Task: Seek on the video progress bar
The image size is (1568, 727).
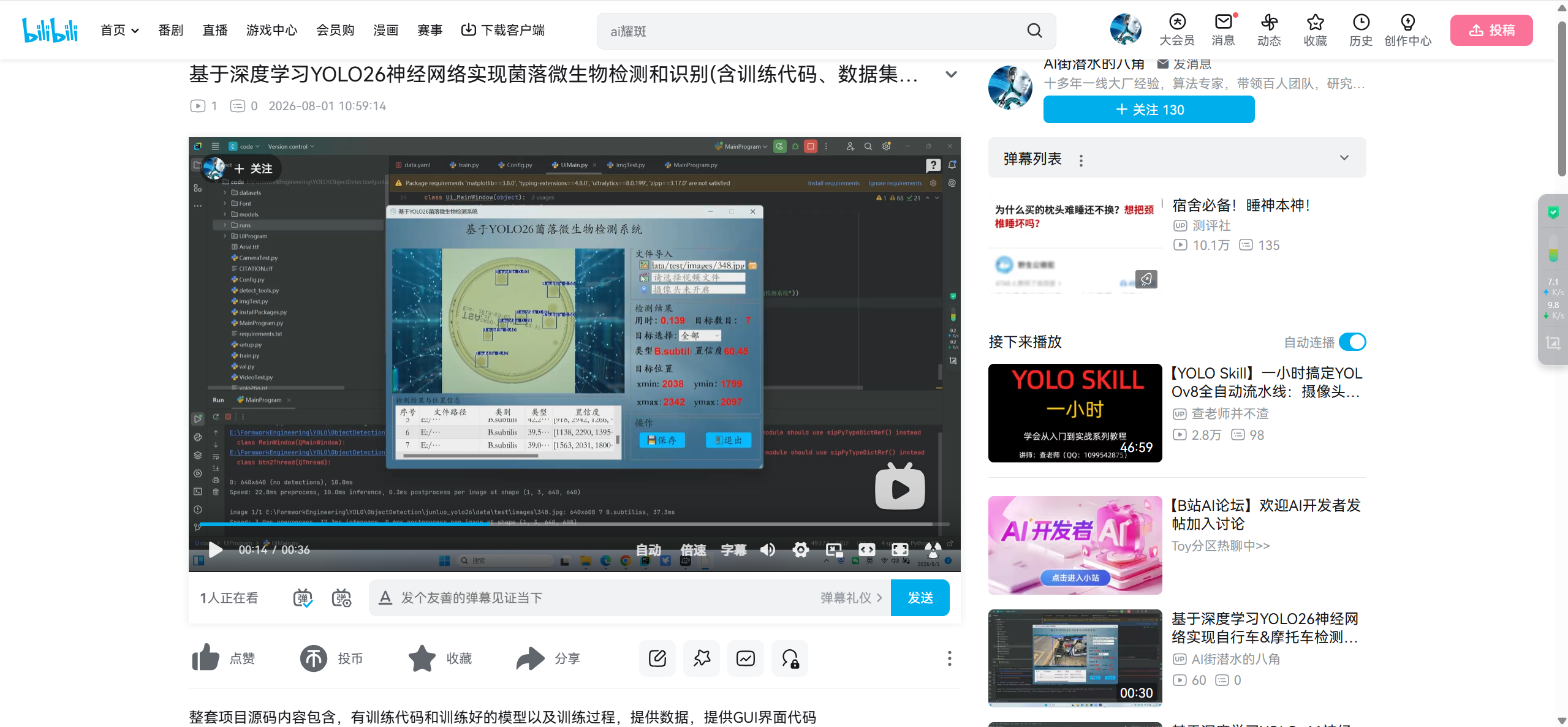Action: [574, 524]
